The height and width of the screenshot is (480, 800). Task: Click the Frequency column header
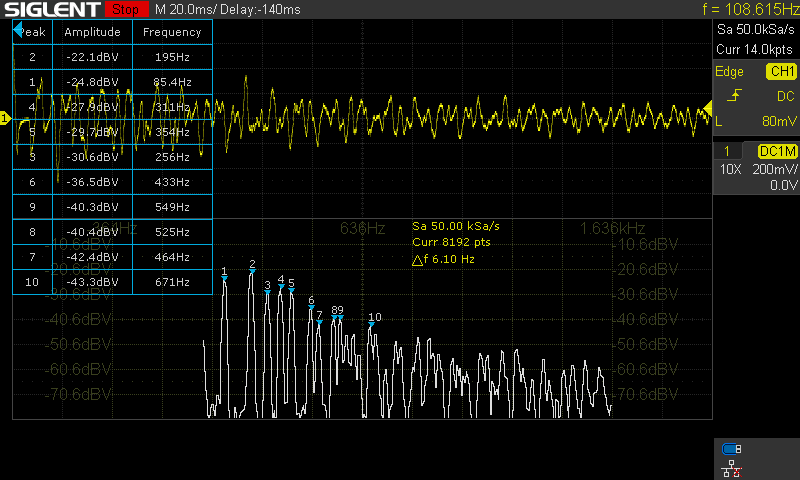click(172, 32)
